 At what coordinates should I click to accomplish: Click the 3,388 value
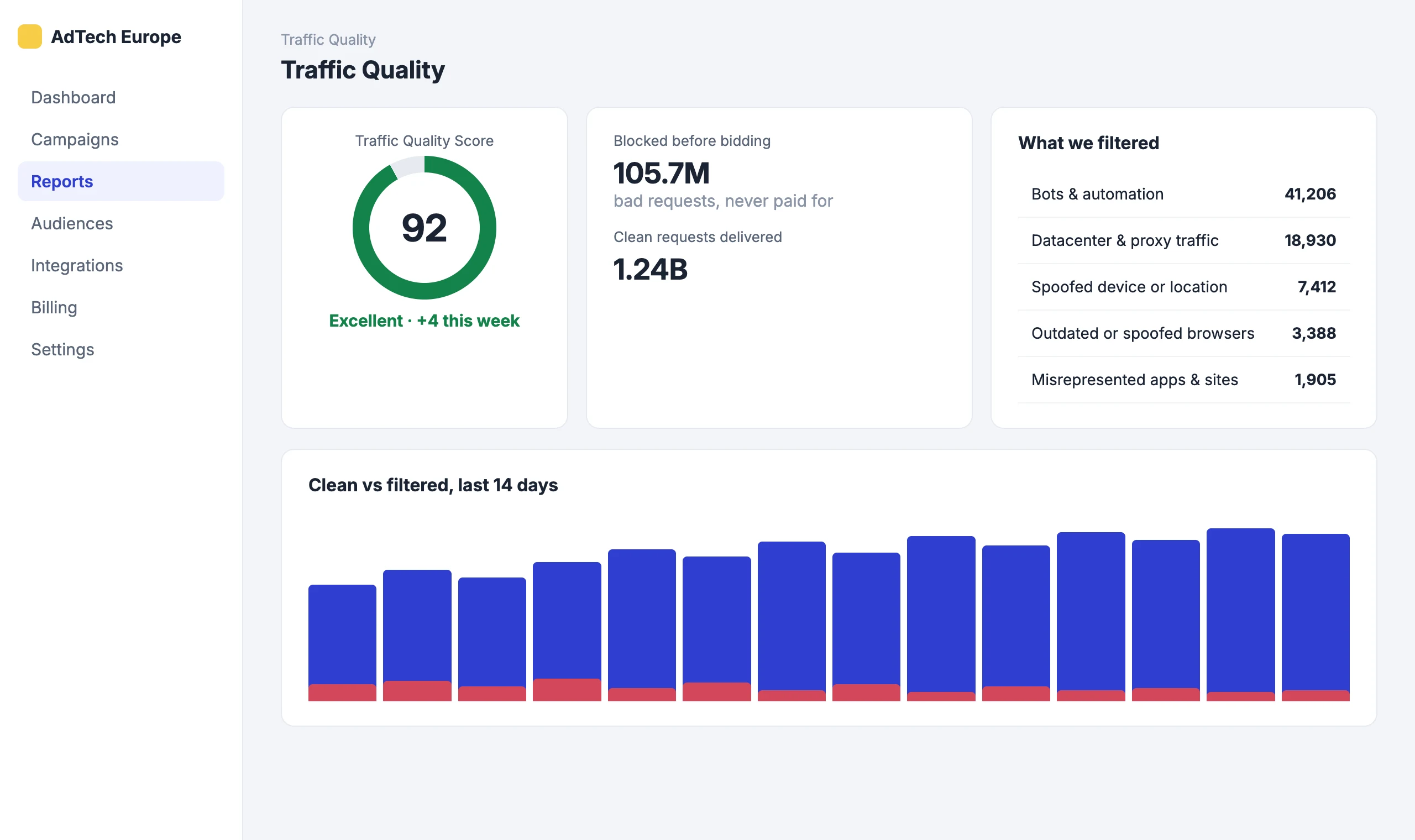pyautogui.click(x=1314, y=333)
